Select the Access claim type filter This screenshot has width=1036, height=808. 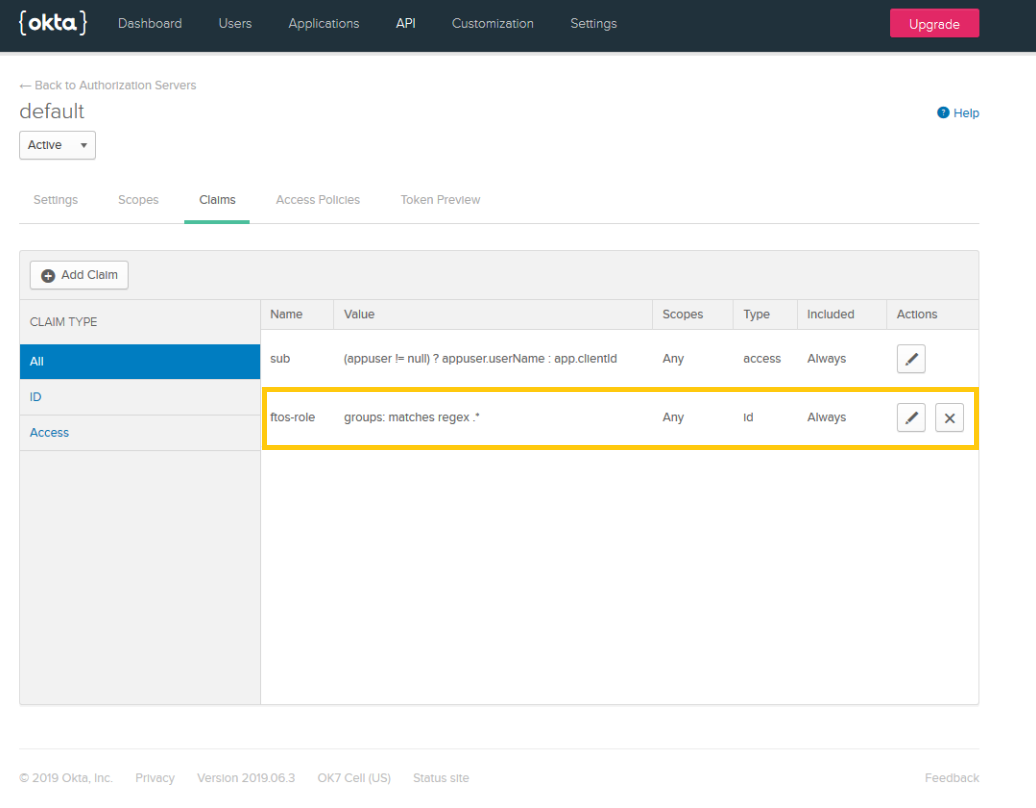pyautogui.click(x=49, y=432)
